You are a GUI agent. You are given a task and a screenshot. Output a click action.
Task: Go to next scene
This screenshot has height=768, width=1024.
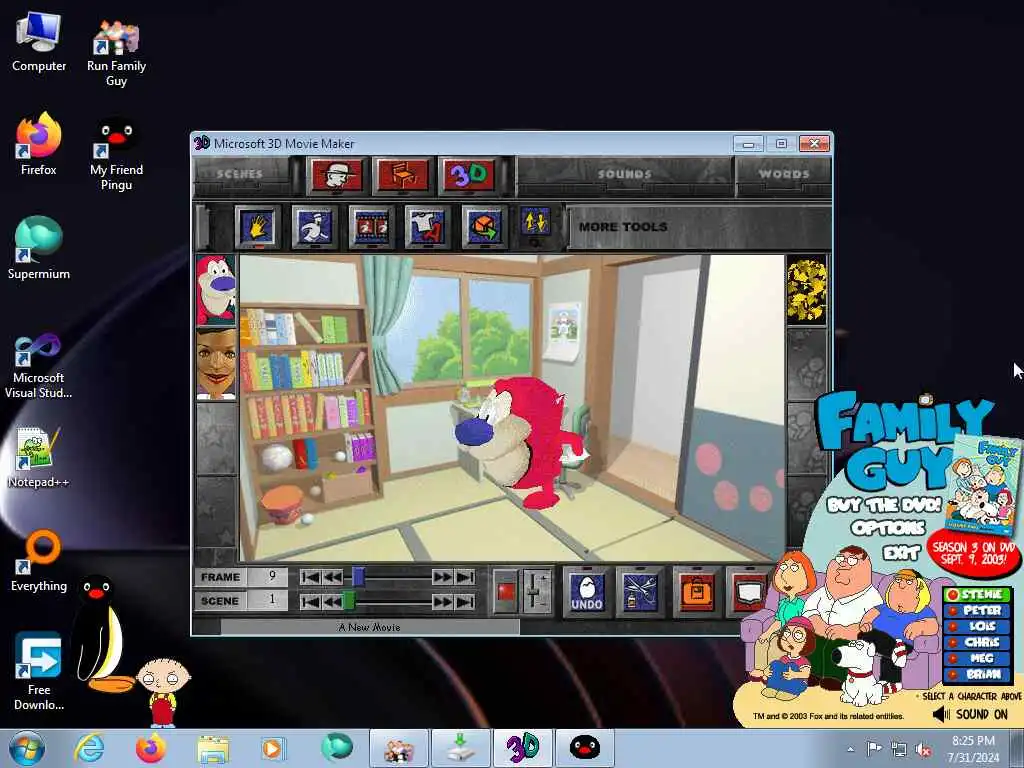click(x=442, y=601)
